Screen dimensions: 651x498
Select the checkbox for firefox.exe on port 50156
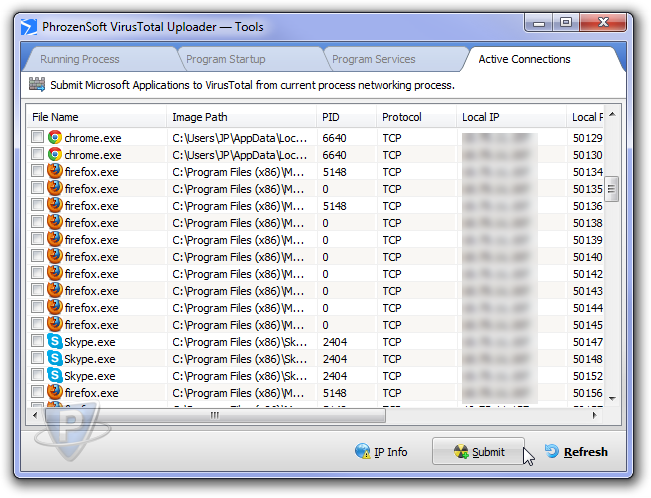(37, 393)
